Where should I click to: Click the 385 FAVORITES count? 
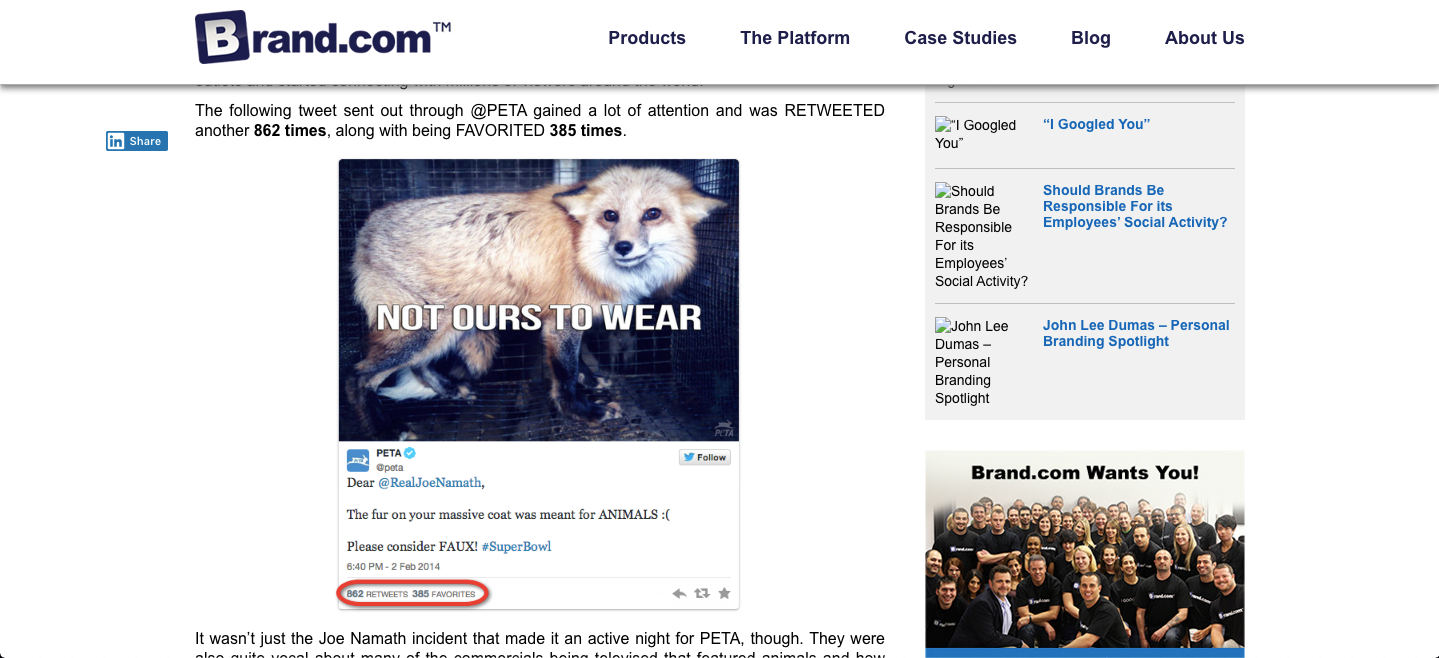coord(444,594)
